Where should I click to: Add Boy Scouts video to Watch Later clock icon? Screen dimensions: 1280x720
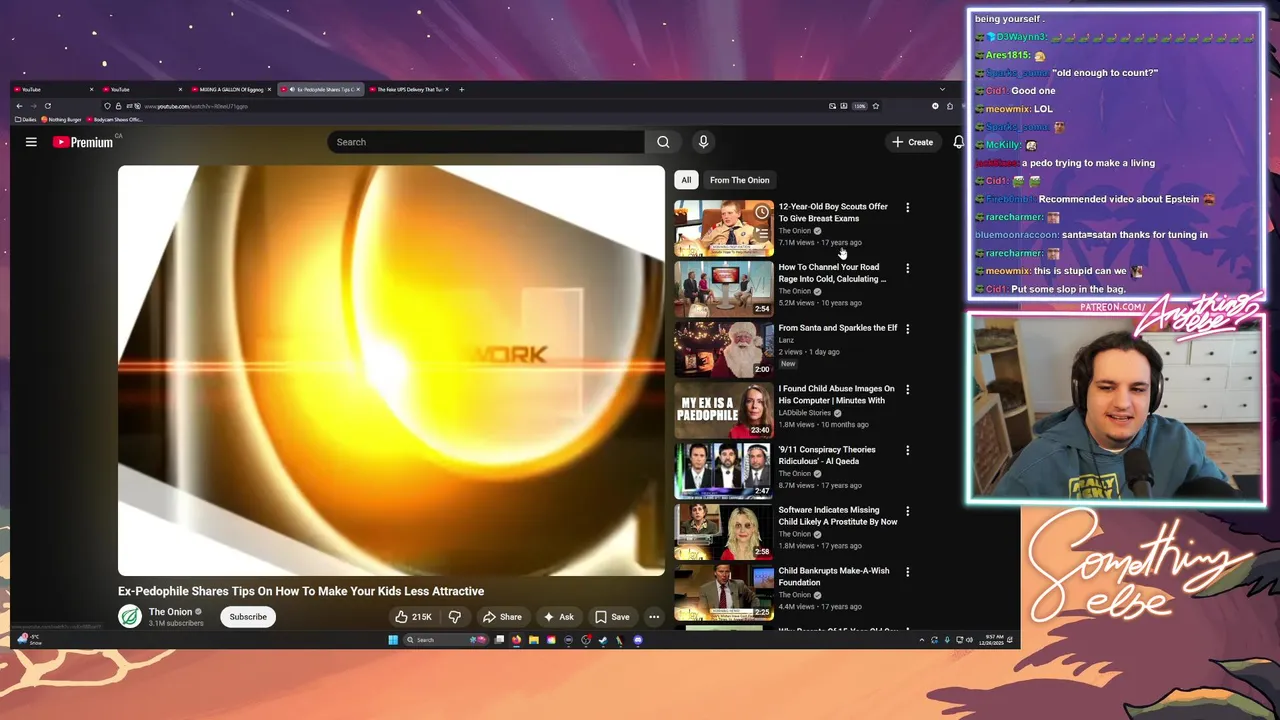pos(762,212)
